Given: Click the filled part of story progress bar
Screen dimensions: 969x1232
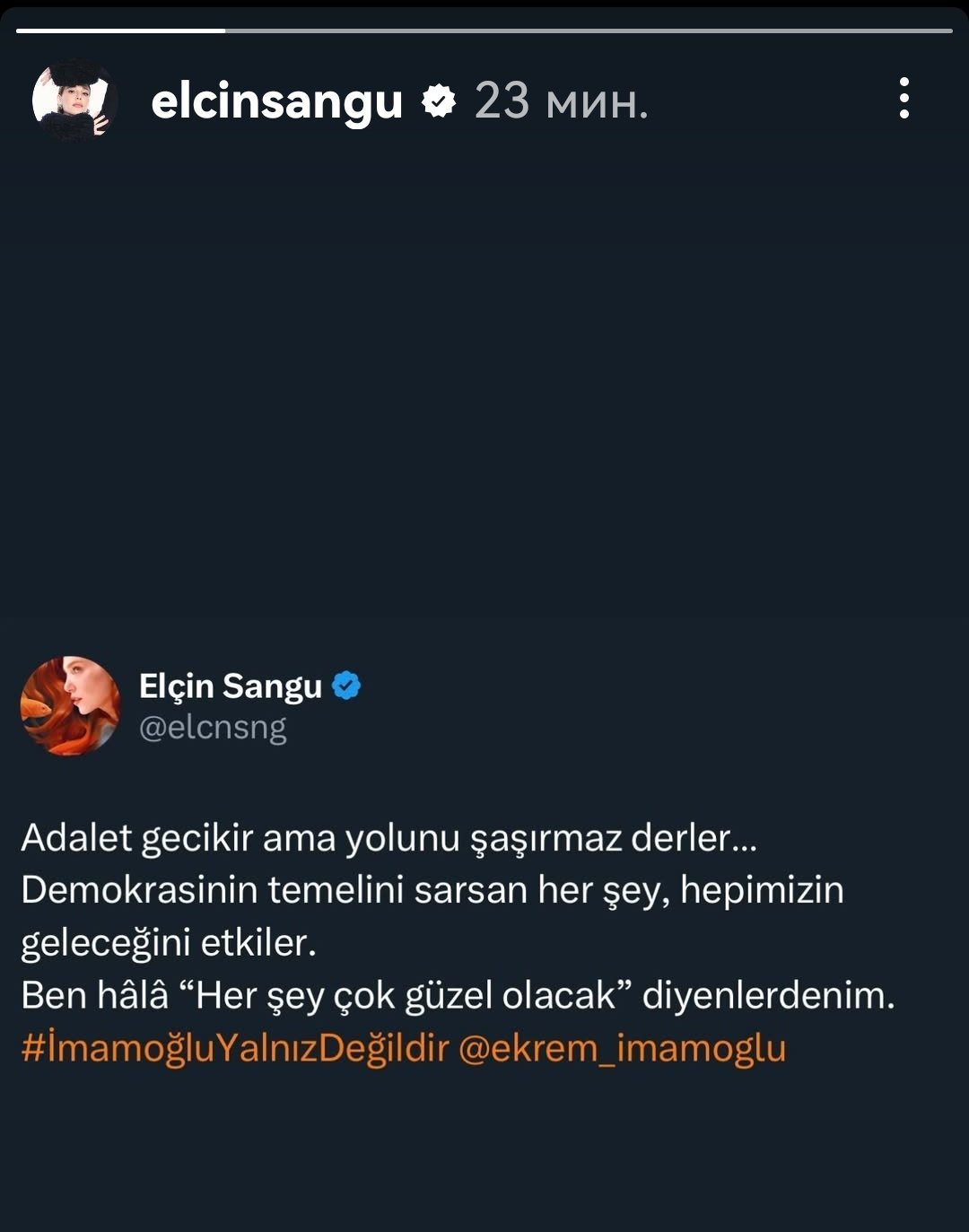Looking at the screenshot, I should 120,31.
